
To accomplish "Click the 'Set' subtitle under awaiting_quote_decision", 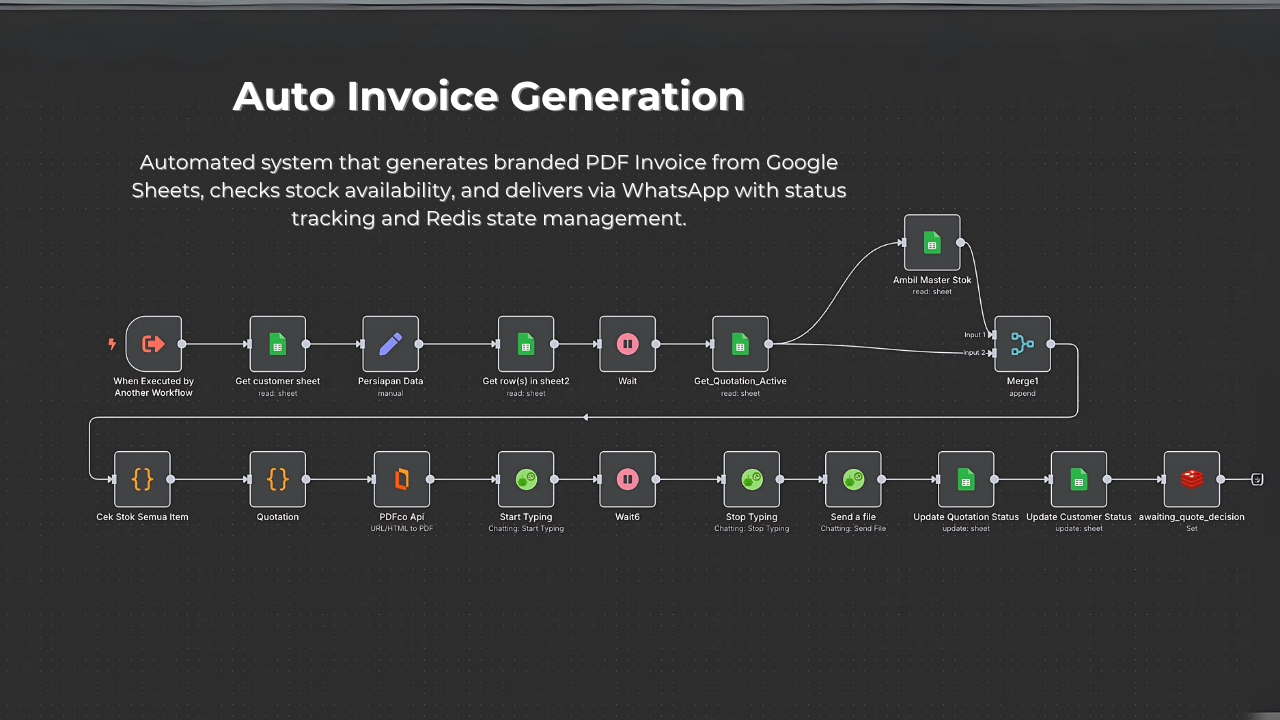I will pyautogui.click(x=1192, y=528).
